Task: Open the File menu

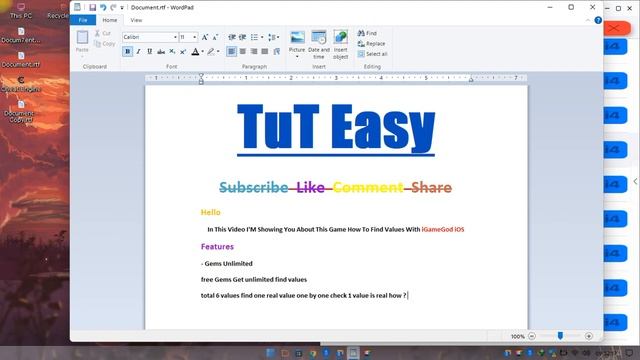Action: 83,20
